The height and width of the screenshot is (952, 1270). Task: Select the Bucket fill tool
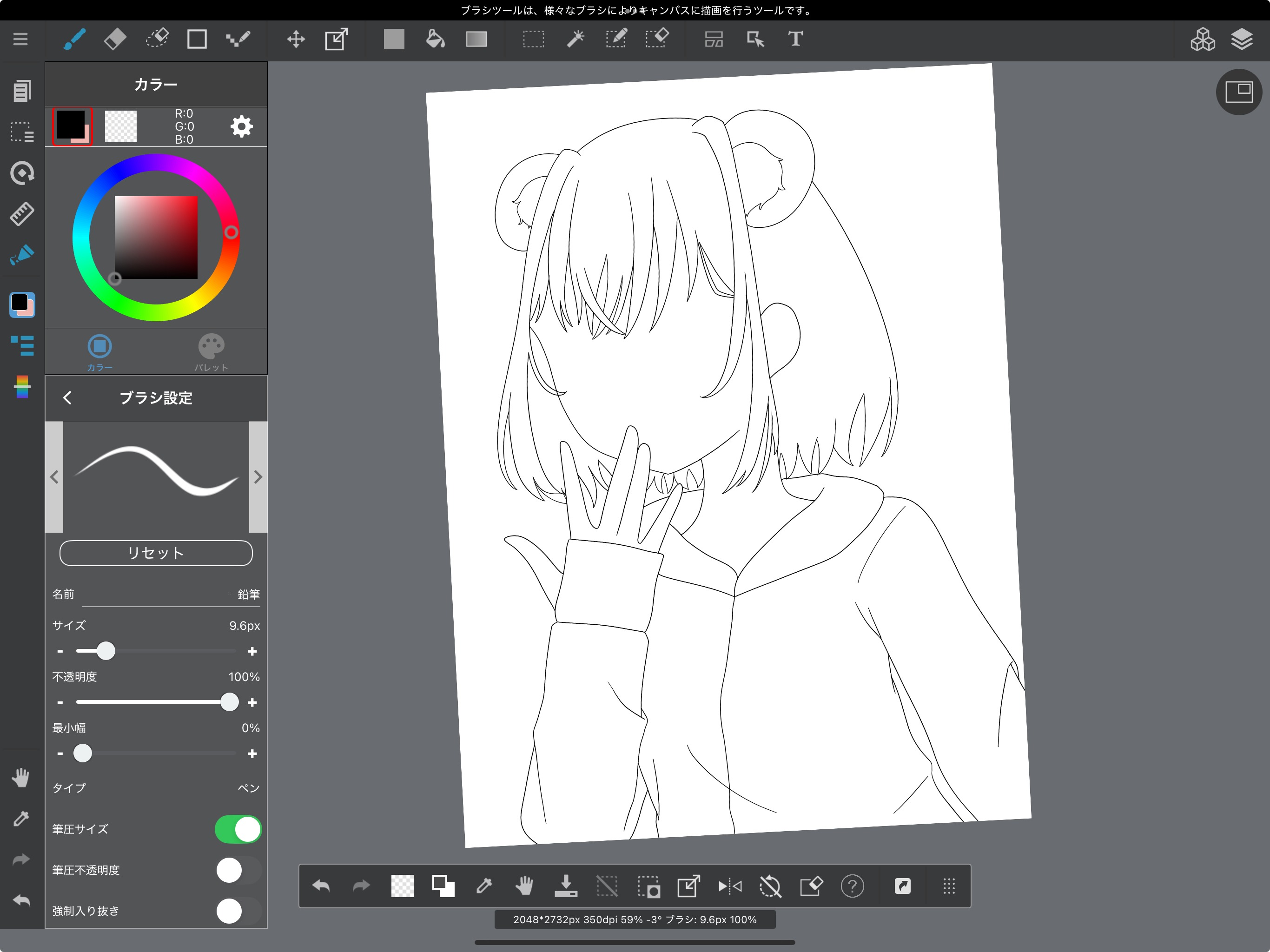point(435,39)
